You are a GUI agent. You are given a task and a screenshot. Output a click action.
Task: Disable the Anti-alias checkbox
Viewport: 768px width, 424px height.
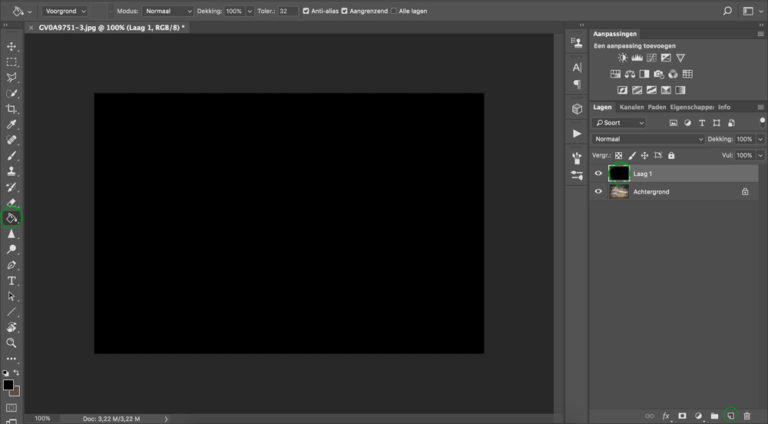coord(306,11)
